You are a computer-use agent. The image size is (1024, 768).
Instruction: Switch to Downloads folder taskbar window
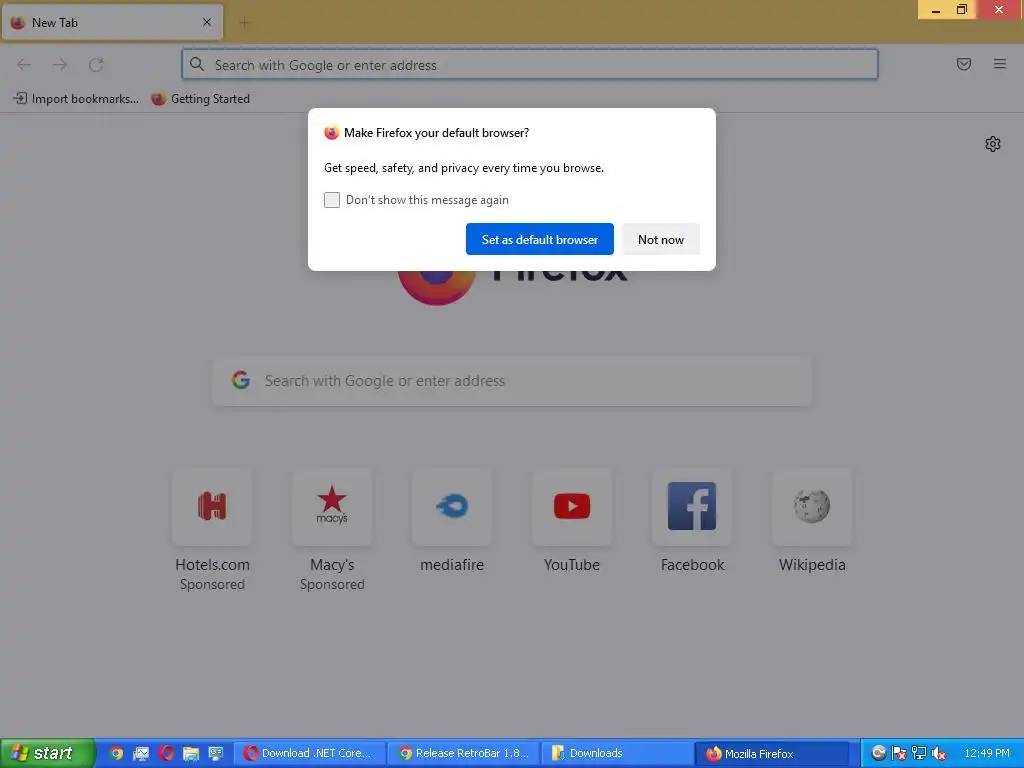point(618,753)
